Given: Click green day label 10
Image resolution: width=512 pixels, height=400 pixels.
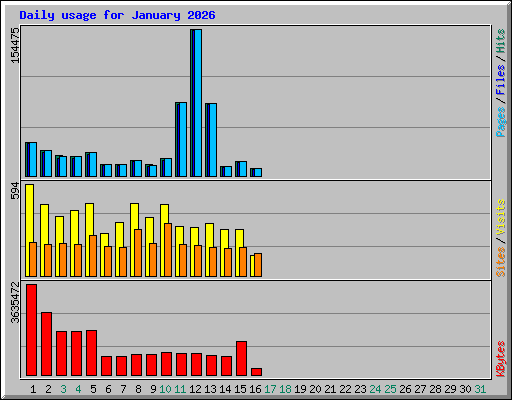Looking at the screenshot, I should click(x=165, y=389).
